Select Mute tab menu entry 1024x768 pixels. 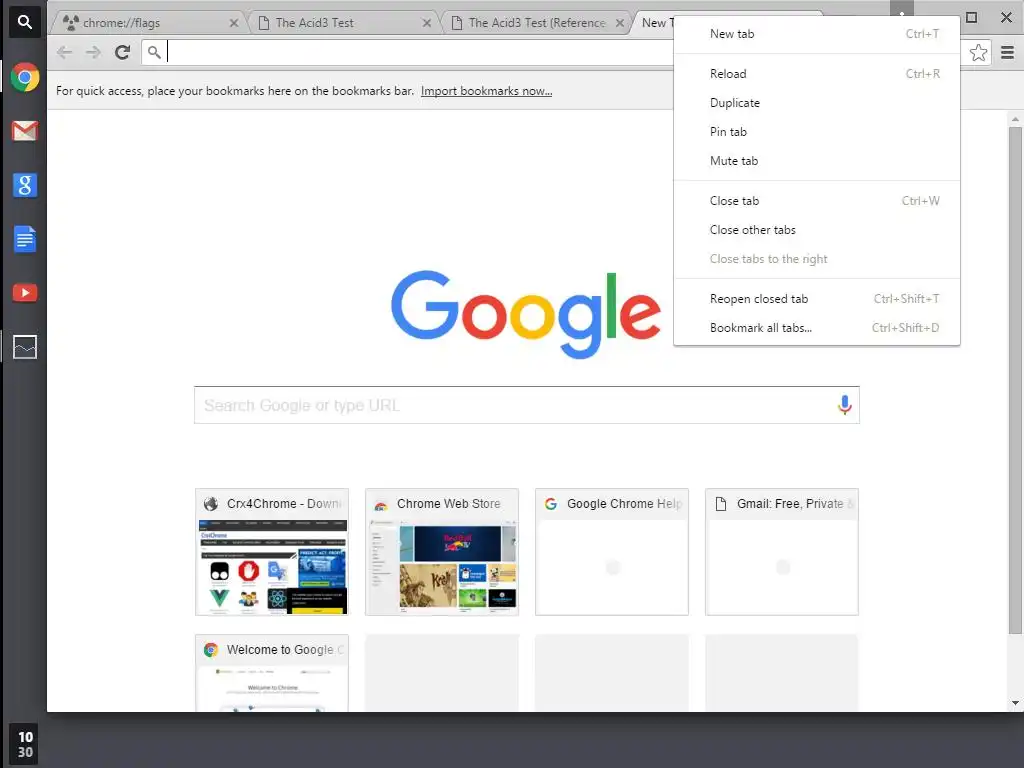point(816,161)
